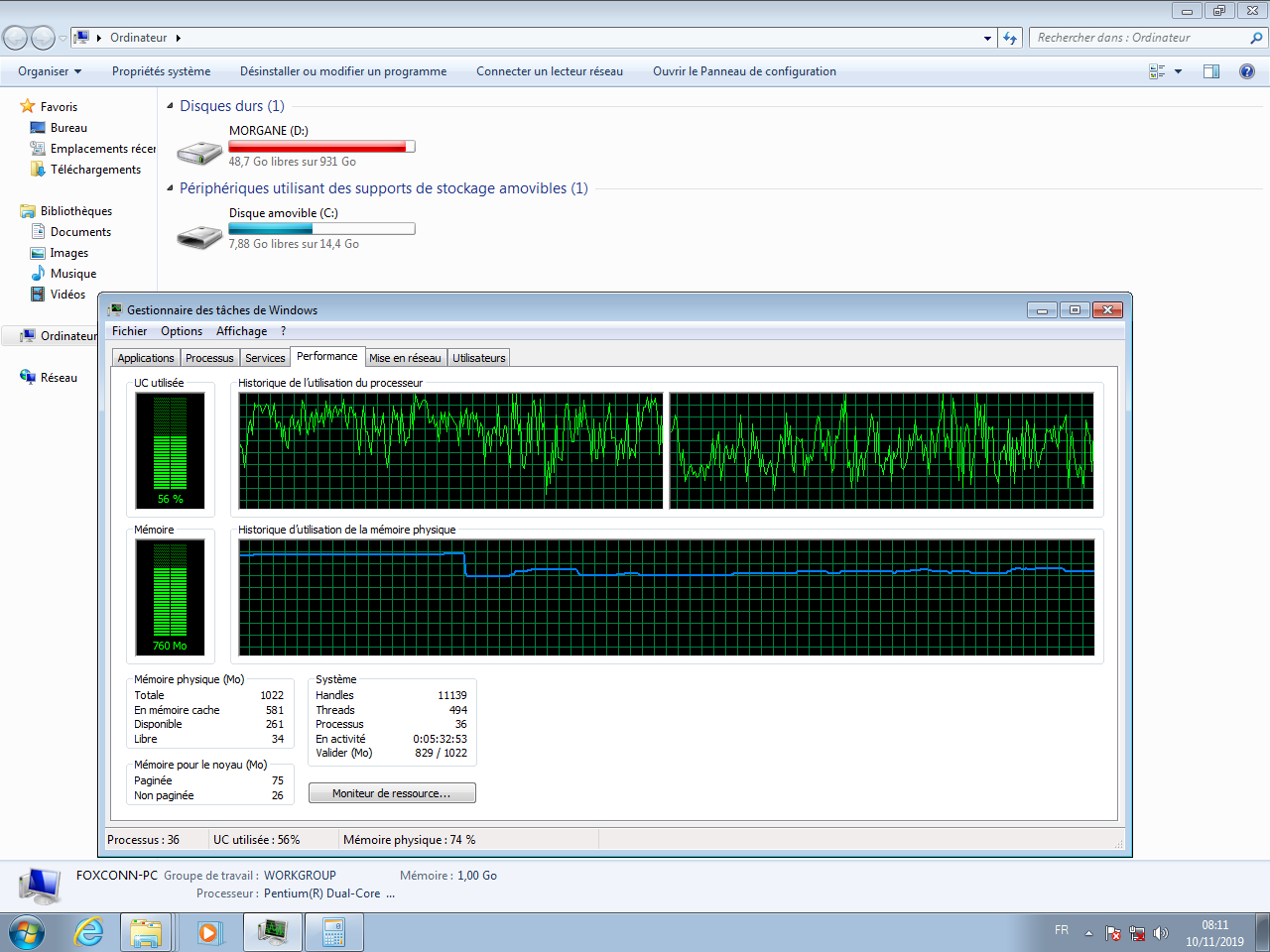Toggle the preview pane icon
This screenshot has height=952, width=1270.
[x=1211, y=71]
